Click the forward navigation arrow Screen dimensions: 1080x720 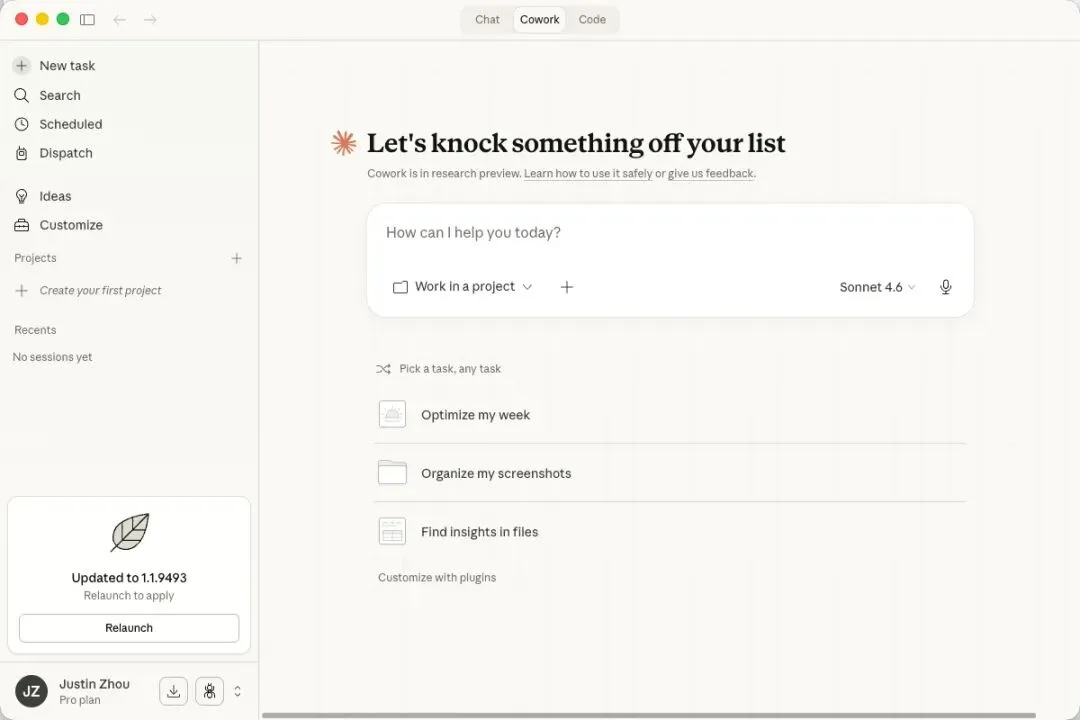tap(150, 19)
